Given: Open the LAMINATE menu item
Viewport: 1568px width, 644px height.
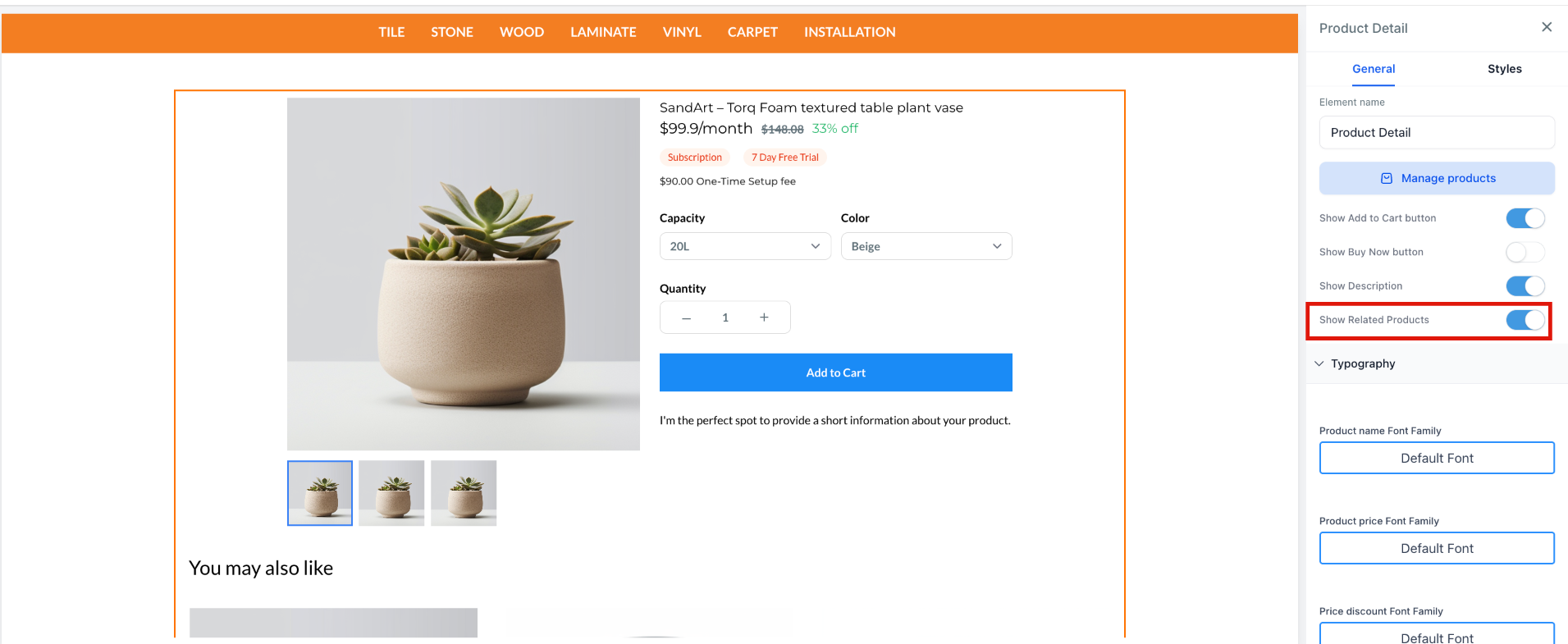Looking at the screenshot, I should (603, 32).
